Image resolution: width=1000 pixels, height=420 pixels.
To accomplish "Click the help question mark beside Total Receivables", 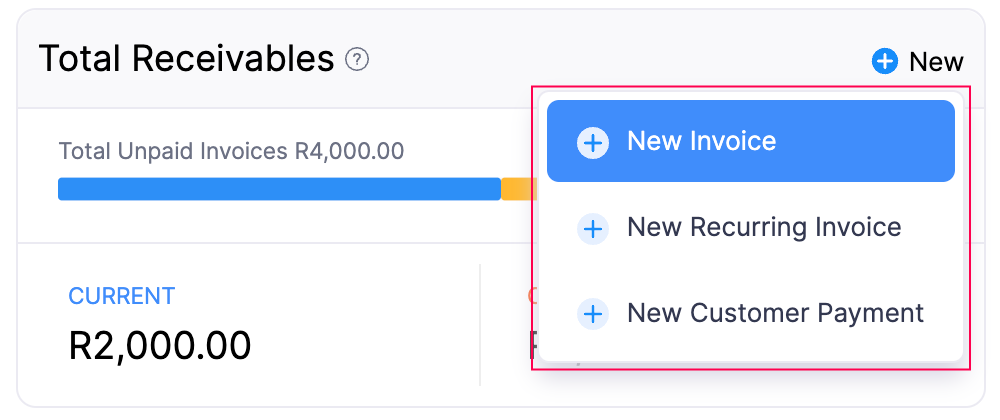I will click(x=357, y=60).
